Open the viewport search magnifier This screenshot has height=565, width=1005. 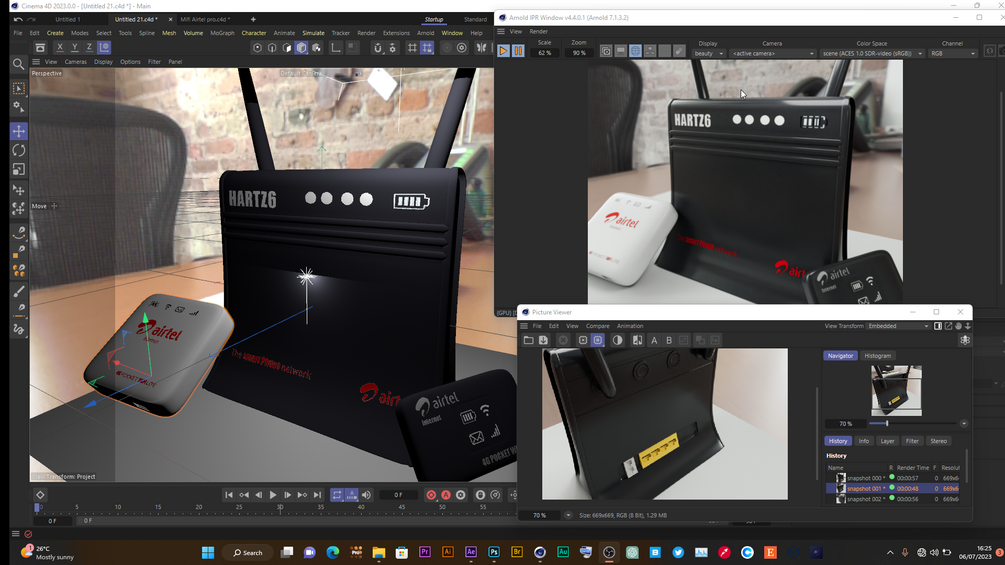point(18,63)
